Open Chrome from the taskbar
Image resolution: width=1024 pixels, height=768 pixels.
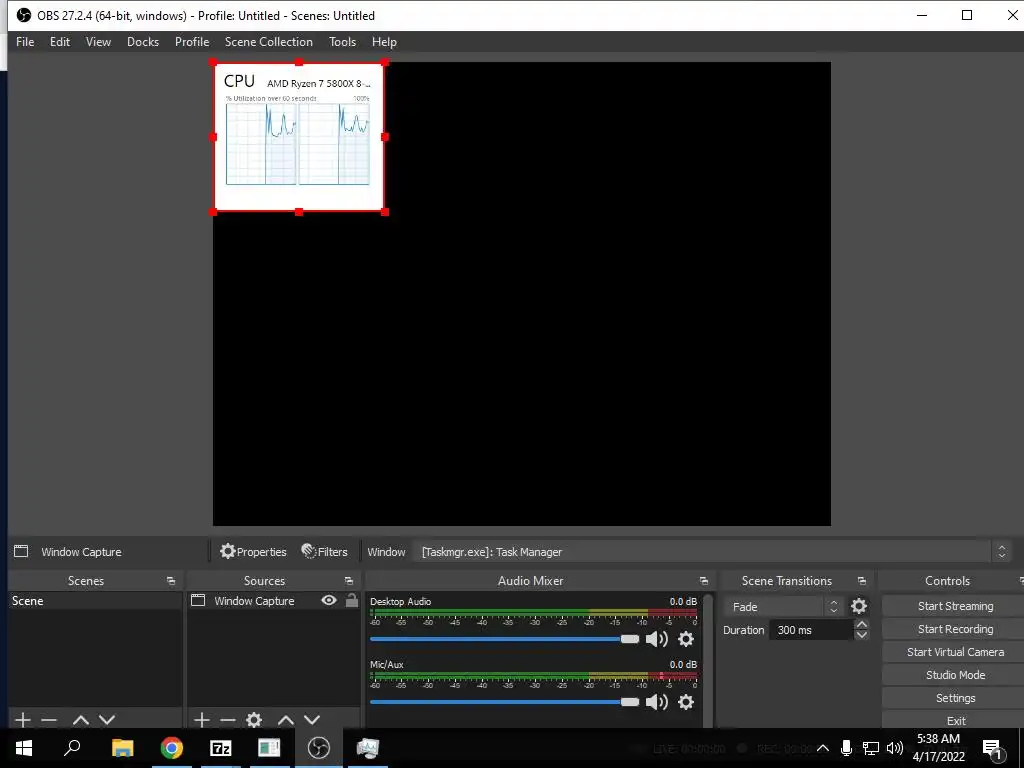pos(171,748)
